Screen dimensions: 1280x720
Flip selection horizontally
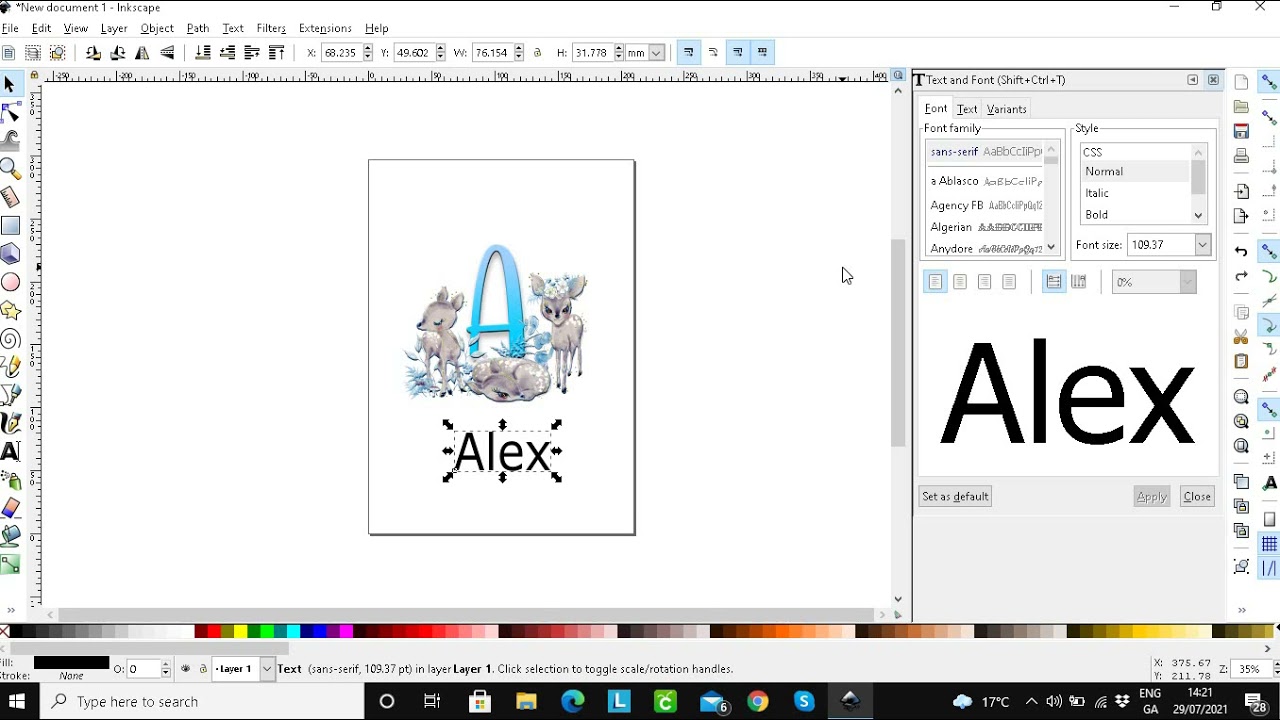tap(142, 53)
